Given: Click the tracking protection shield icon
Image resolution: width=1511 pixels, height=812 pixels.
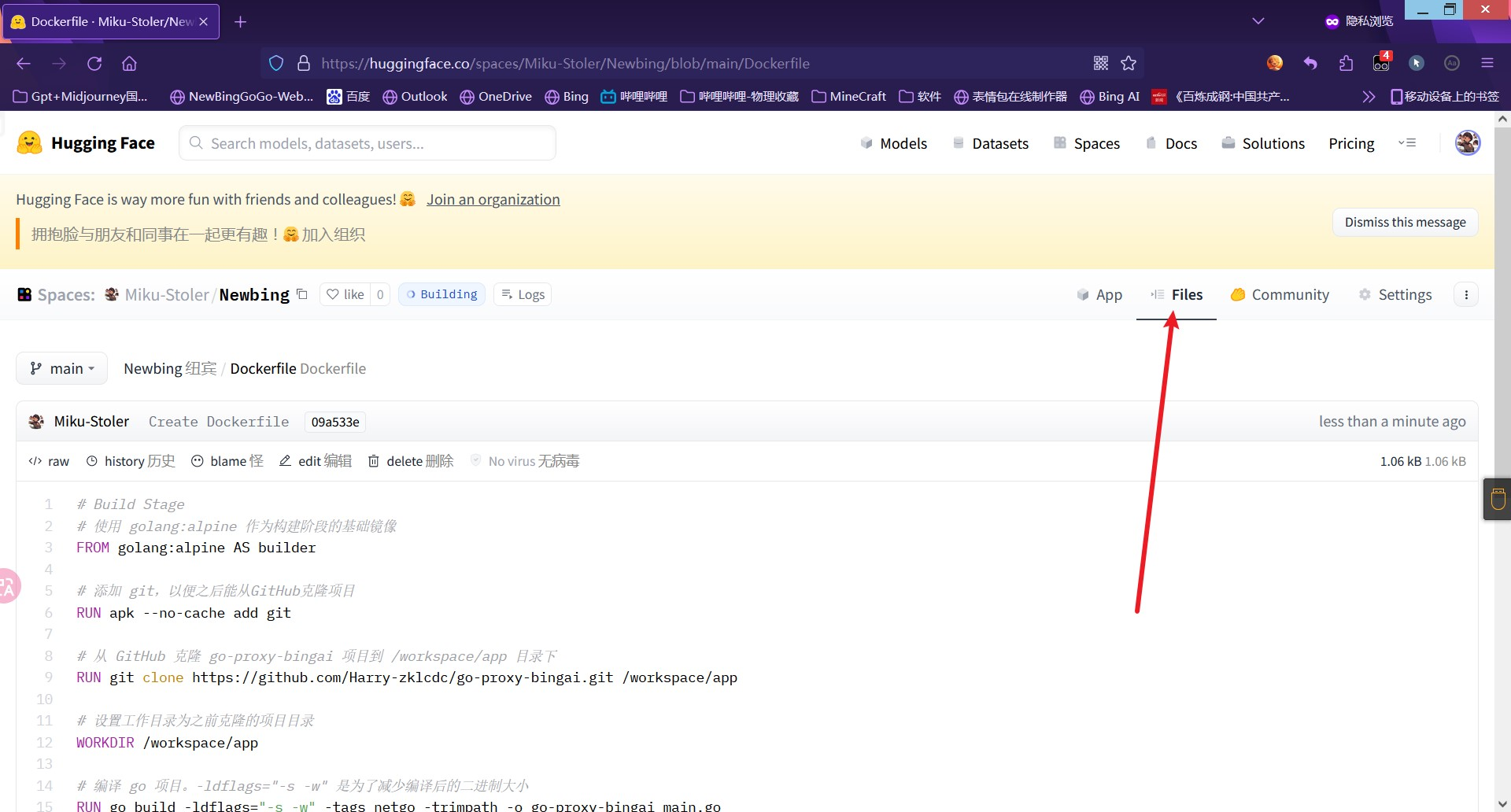Looking at the screenshot, I should (x=276, y=63).
